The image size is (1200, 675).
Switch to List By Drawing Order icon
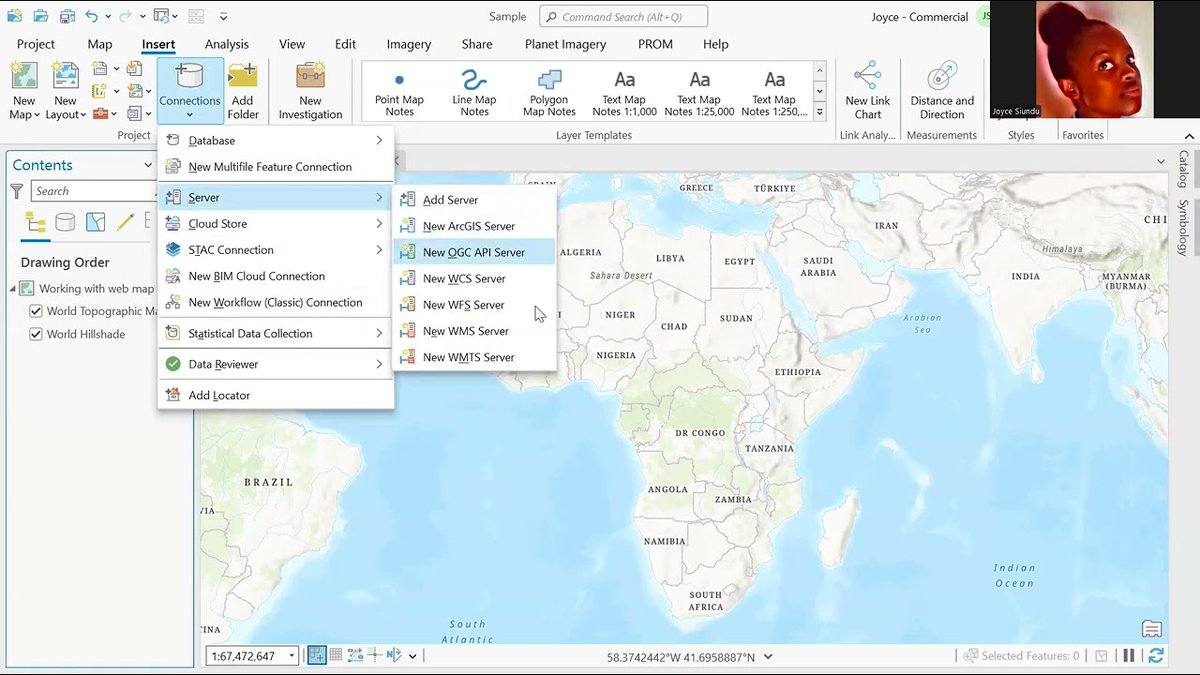click(35, 222)
